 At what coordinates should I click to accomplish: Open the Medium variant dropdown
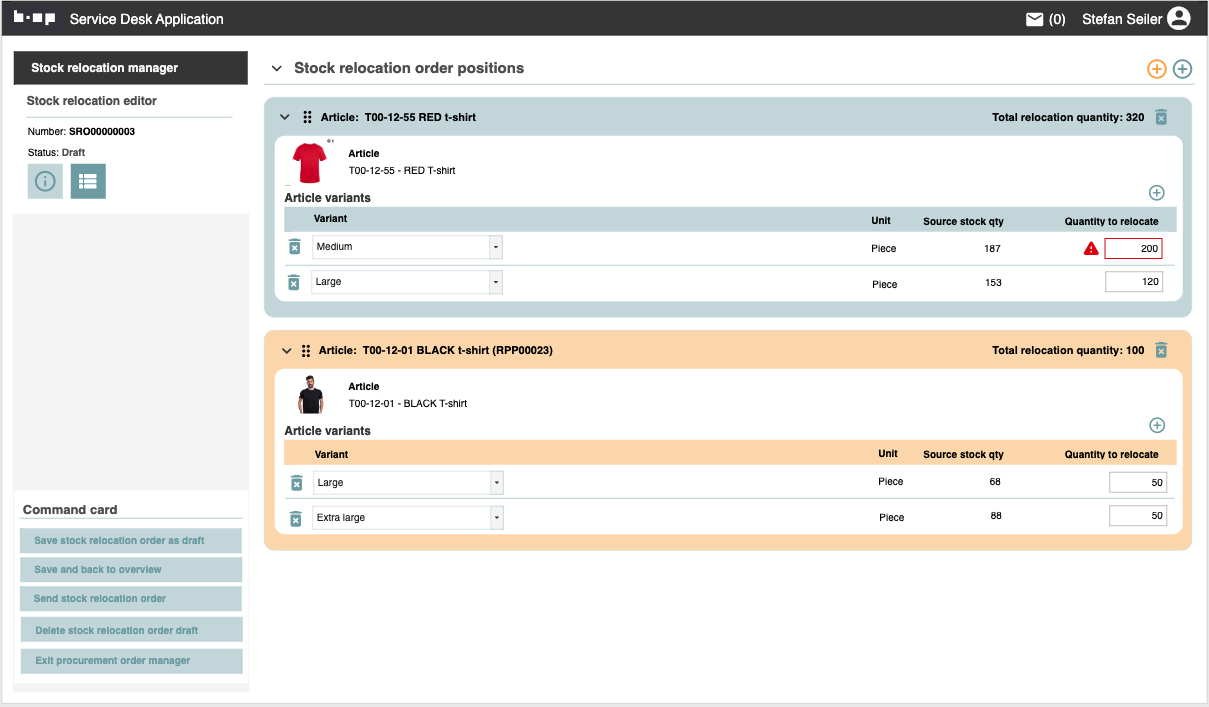[x=495, y=247]
